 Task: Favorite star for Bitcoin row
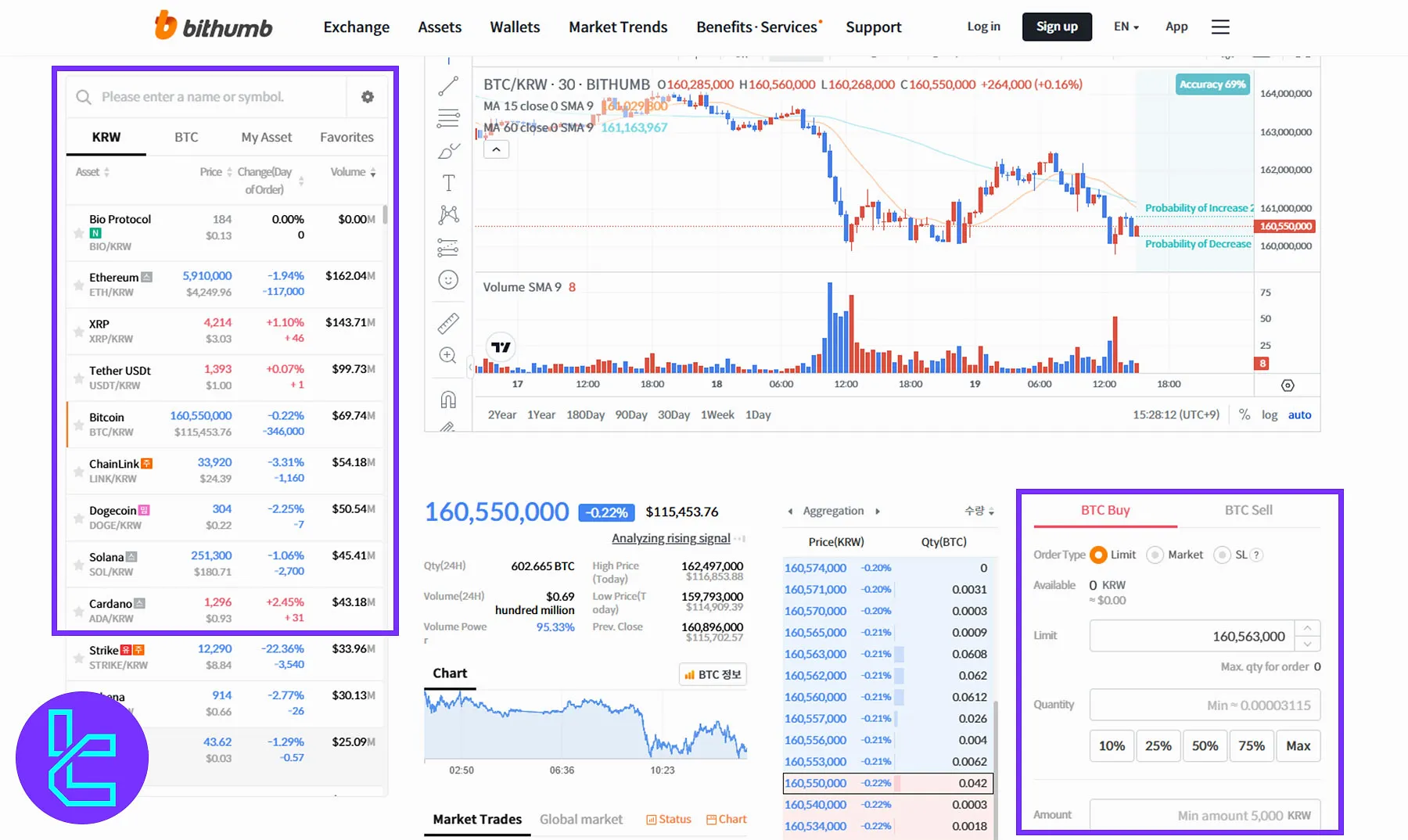tap(78, 425)
